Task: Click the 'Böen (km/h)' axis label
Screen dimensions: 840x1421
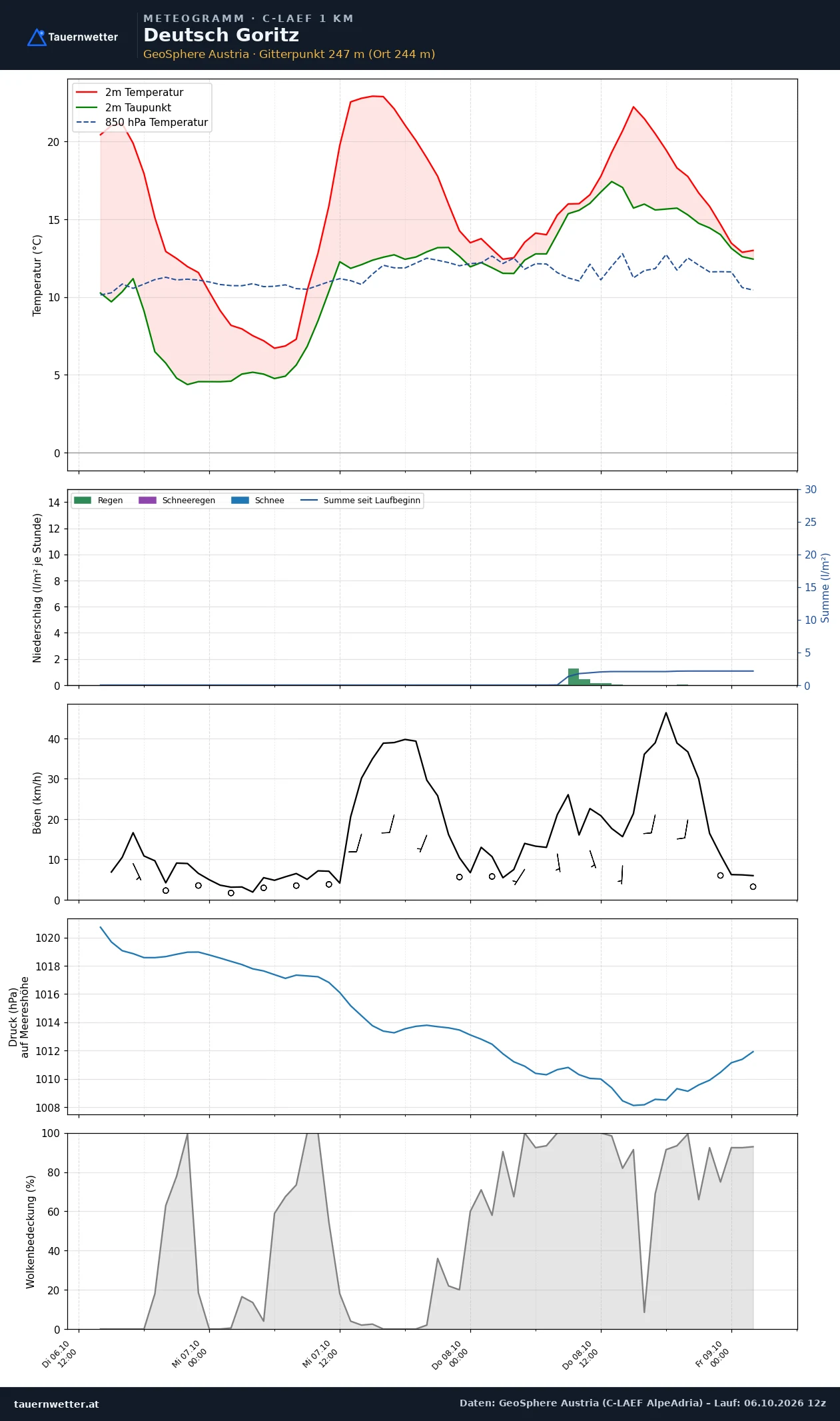Action: [x=37, y=802]
